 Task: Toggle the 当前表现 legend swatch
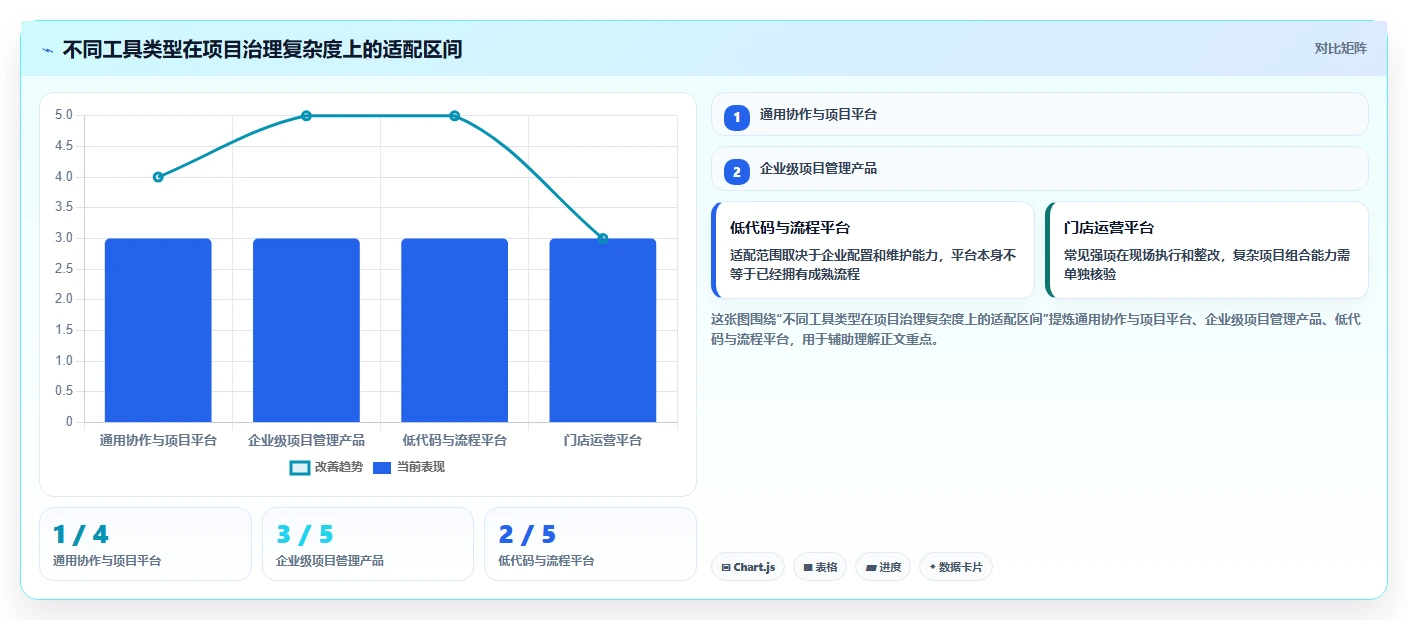(x=382, y=467)
